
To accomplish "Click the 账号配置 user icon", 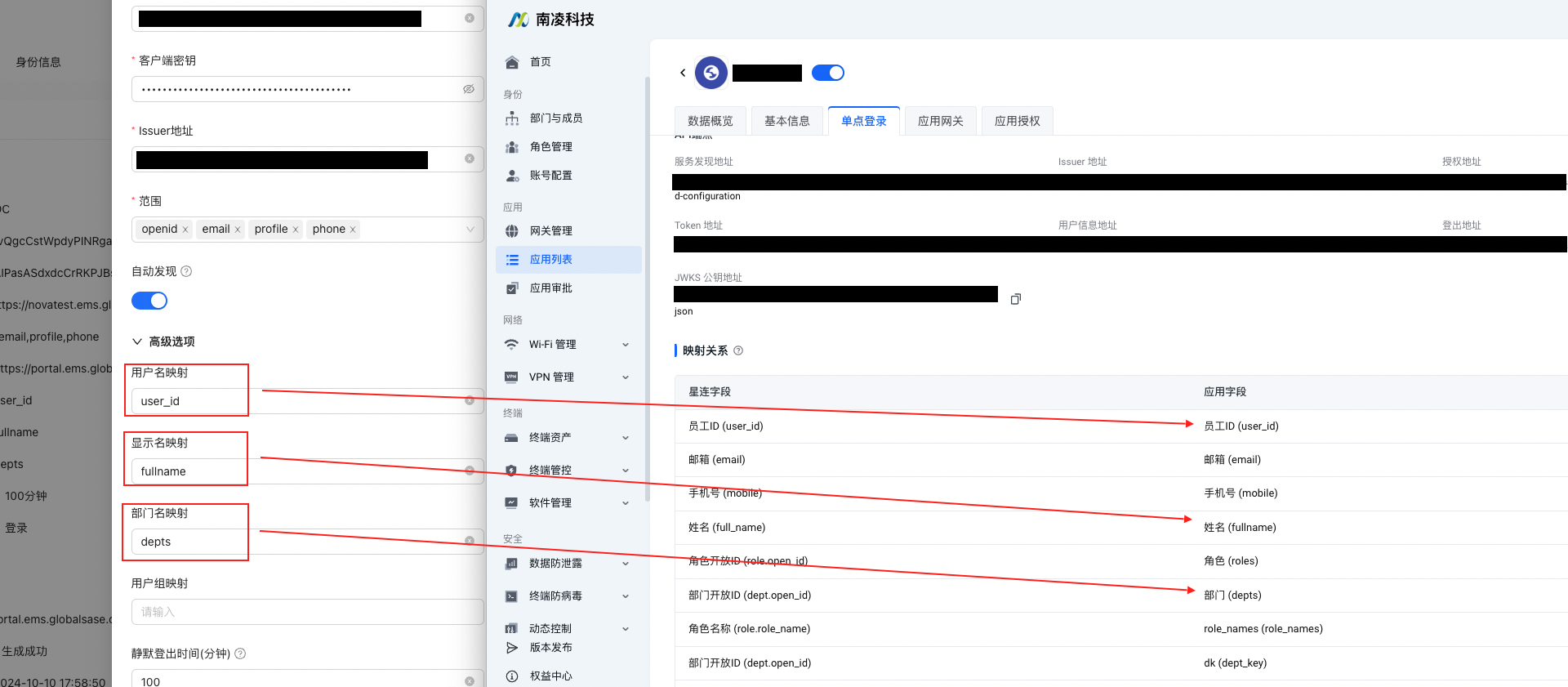I will pyautogui.click(x=512, y=176).
